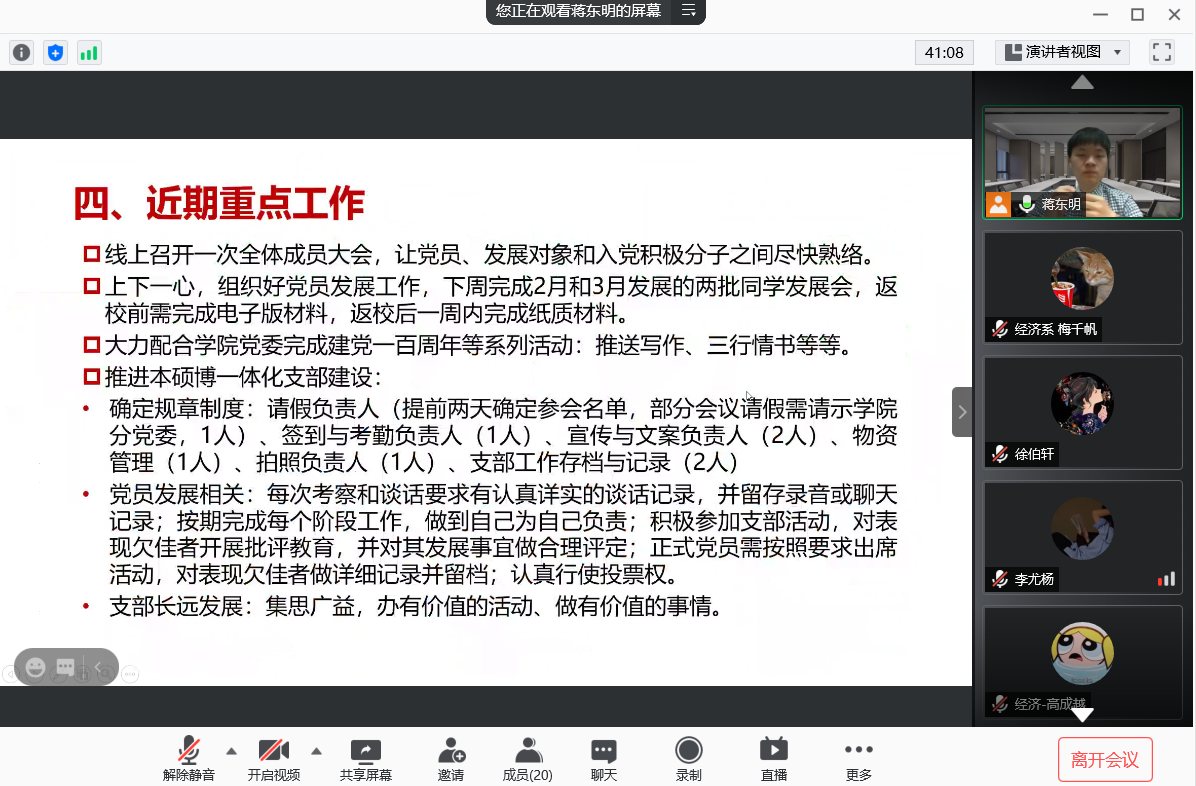Click the Share Screen (共享屏幕) button

click(365, 759)
